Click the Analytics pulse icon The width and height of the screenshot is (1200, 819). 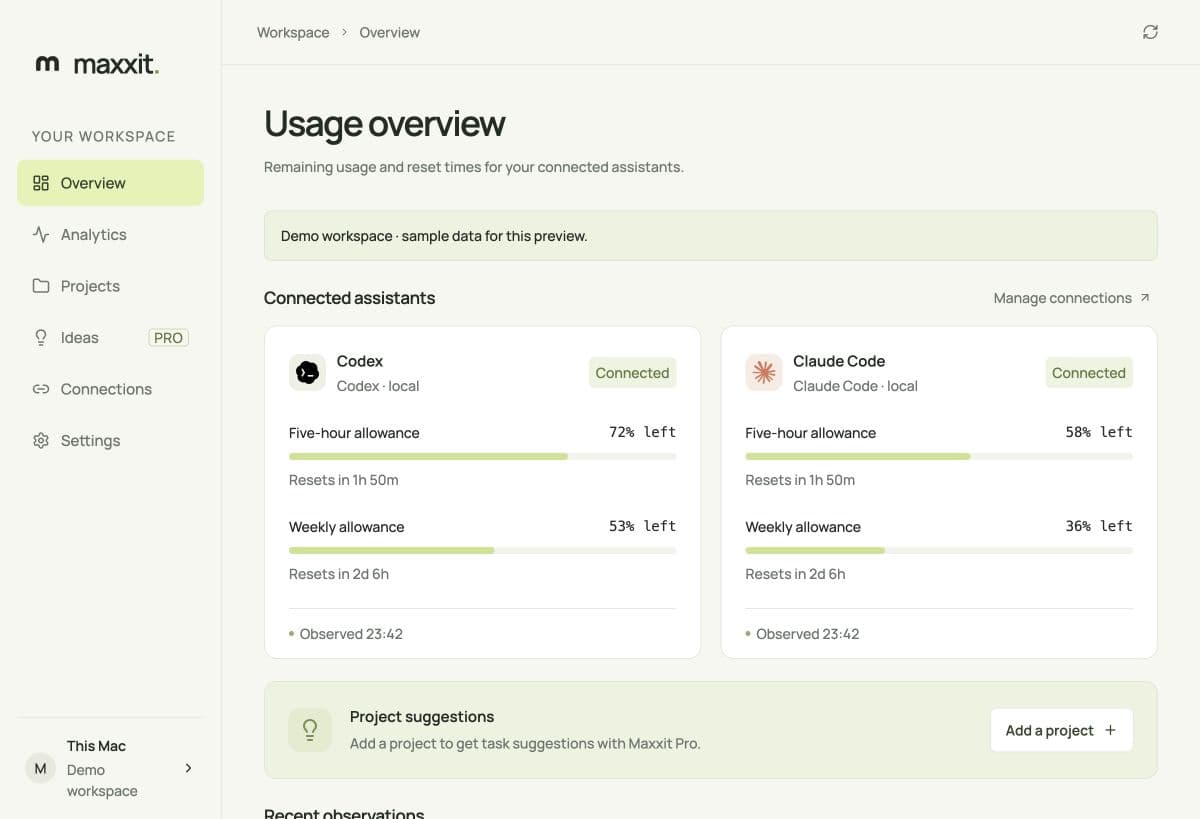tap(41, 234)
